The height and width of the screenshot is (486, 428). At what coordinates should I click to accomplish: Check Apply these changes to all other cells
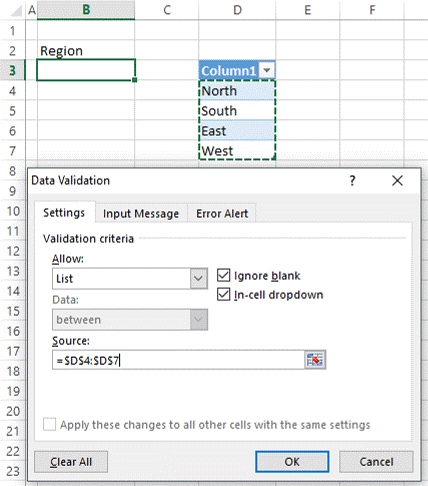[x=49, y=425]
